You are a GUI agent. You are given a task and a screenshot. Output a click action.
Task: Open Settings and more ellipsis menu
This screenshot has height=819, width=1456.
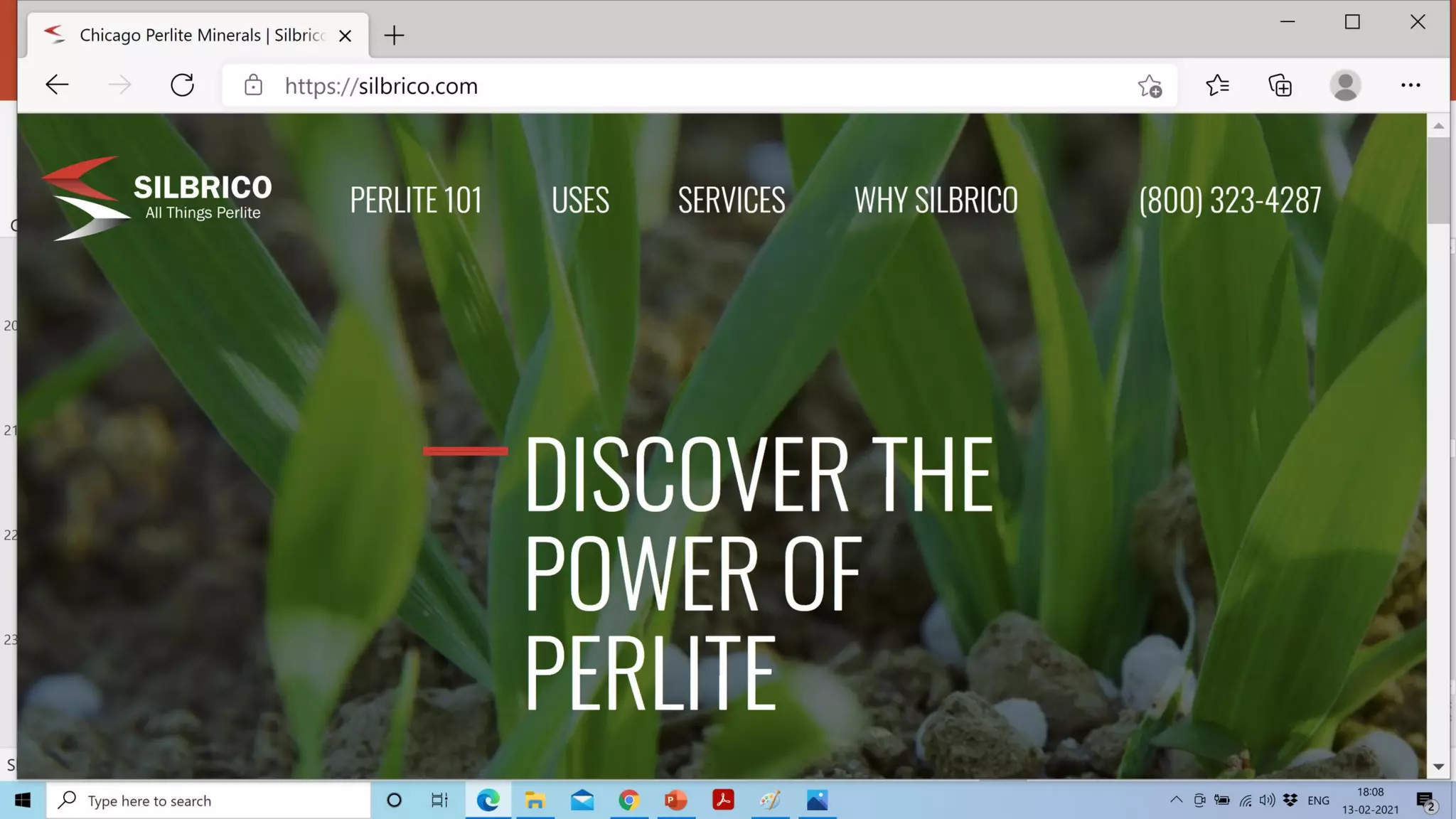(1410, 85)
